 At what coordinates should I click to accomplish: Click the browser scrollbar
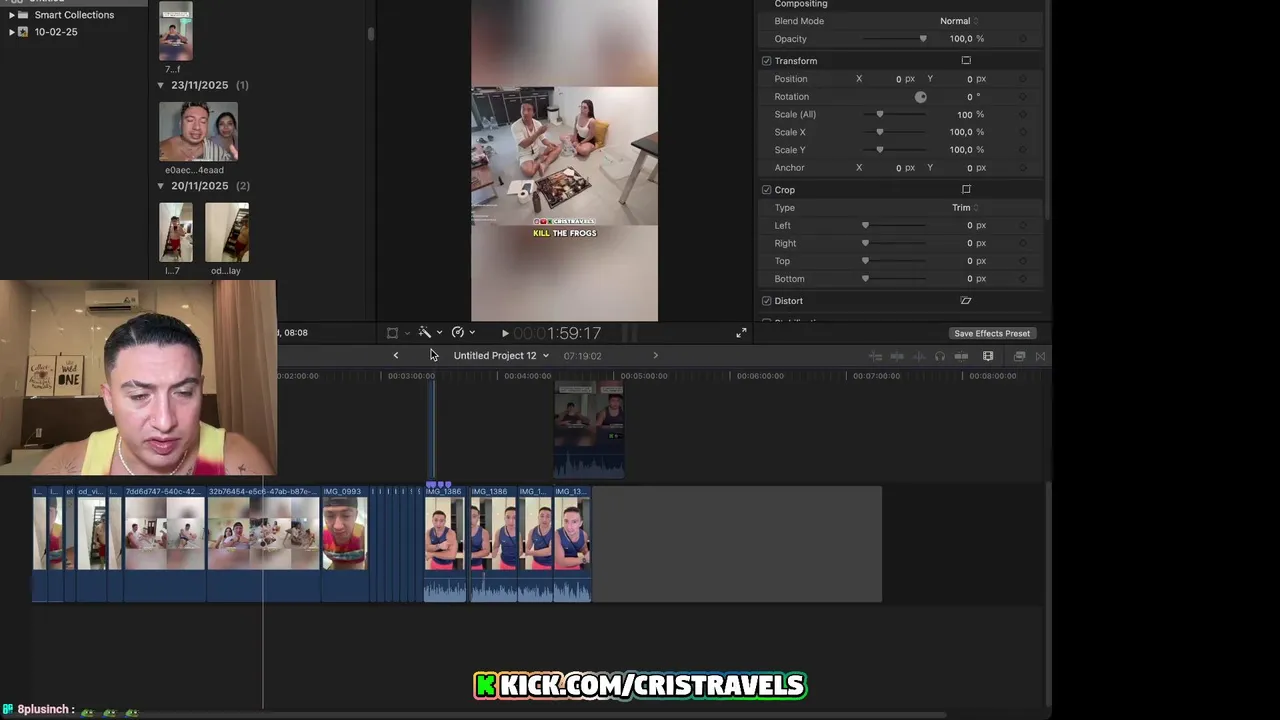(371, 34)
